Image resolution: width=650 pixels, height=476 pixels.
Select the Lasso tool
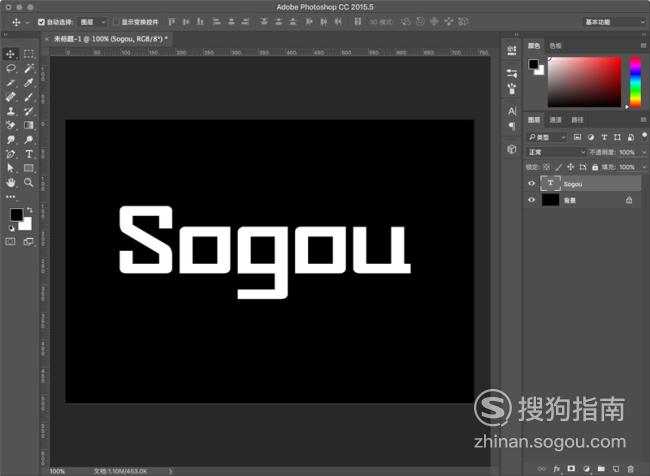click(x=10, y=68)
